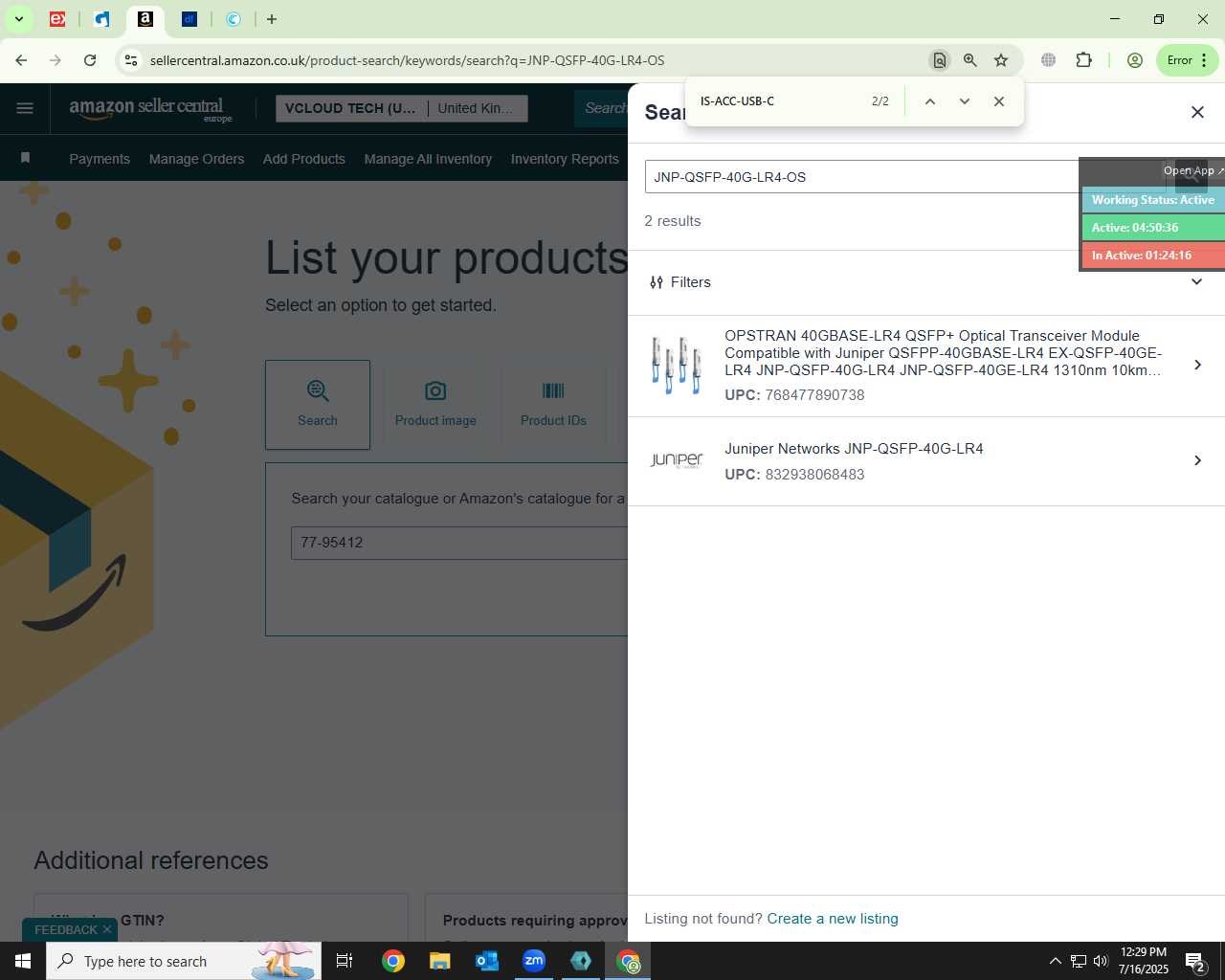Image resolution: width=1225 pixels, height=980 pixels.
Task: Click the globe extension icon
Action: pos(1049,60)
